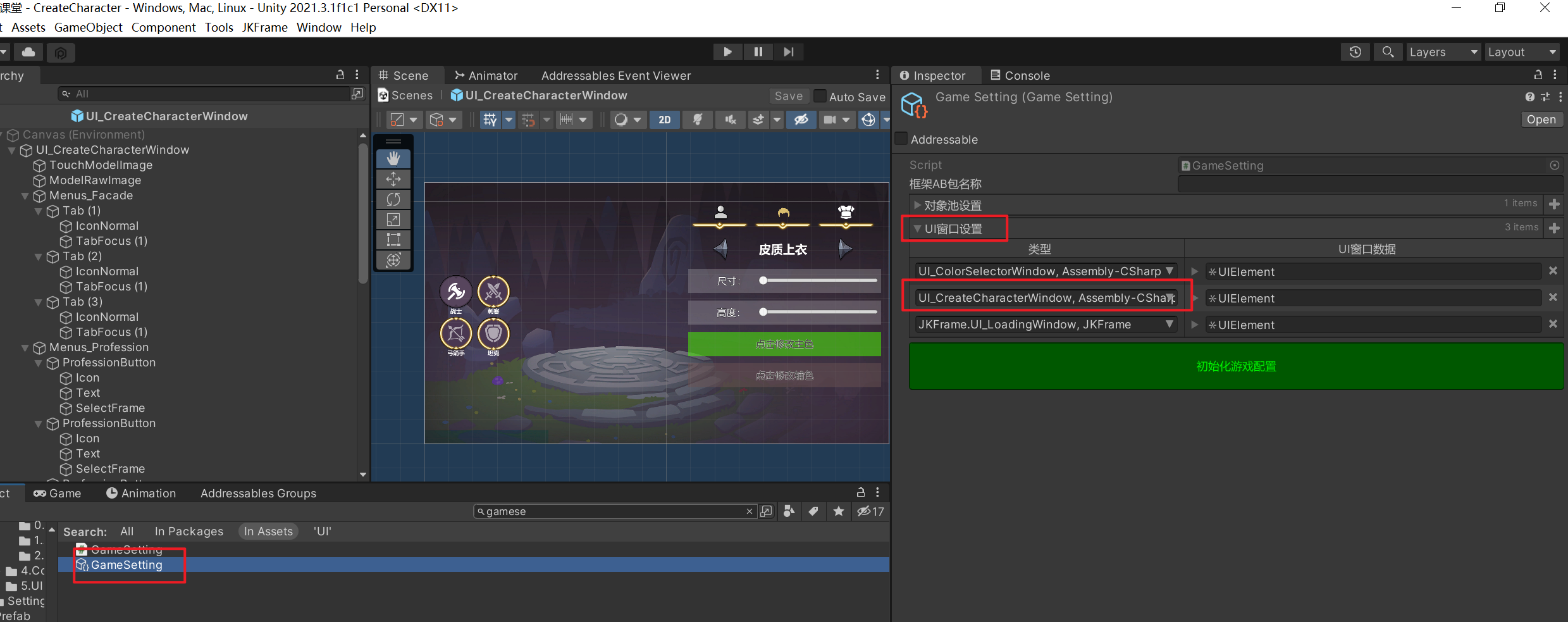Open the JKFrame menu
1568x622 pixels.
pos(264,27)
